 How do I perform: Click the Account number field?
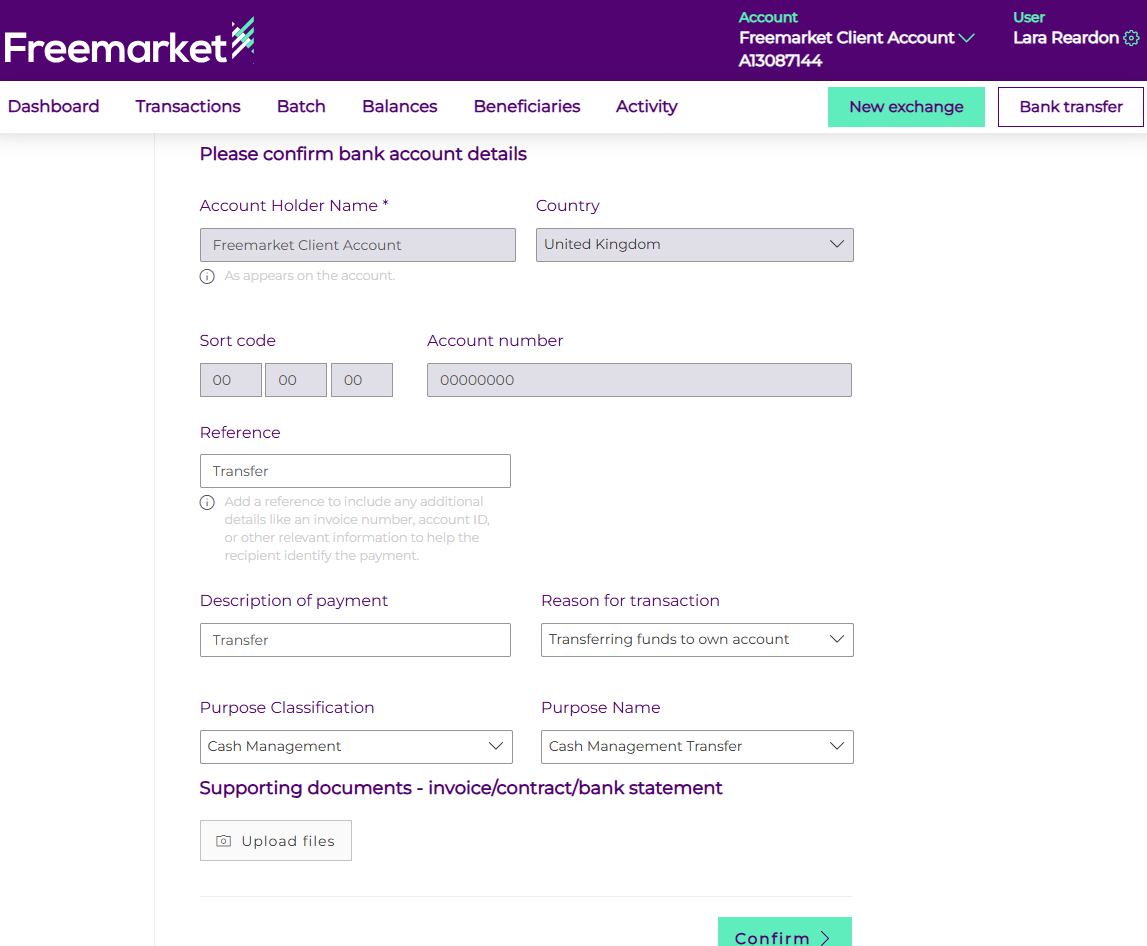click(639, 380)
